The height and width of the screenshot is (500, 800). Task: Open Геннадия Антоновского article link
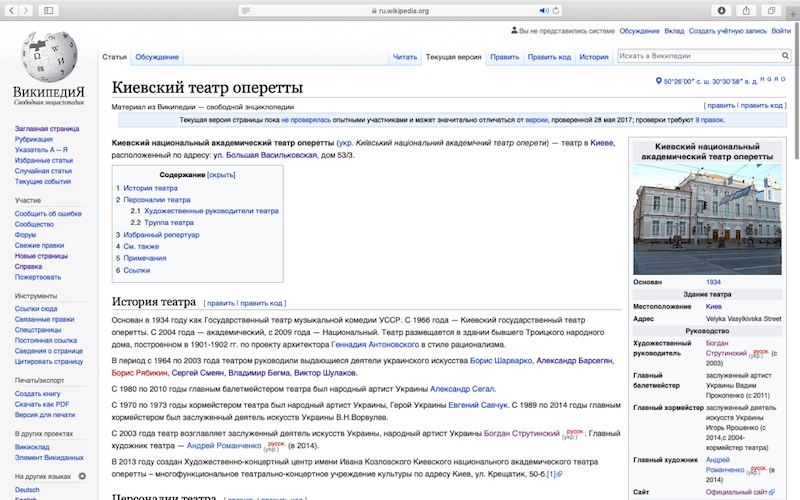[375, 344]
